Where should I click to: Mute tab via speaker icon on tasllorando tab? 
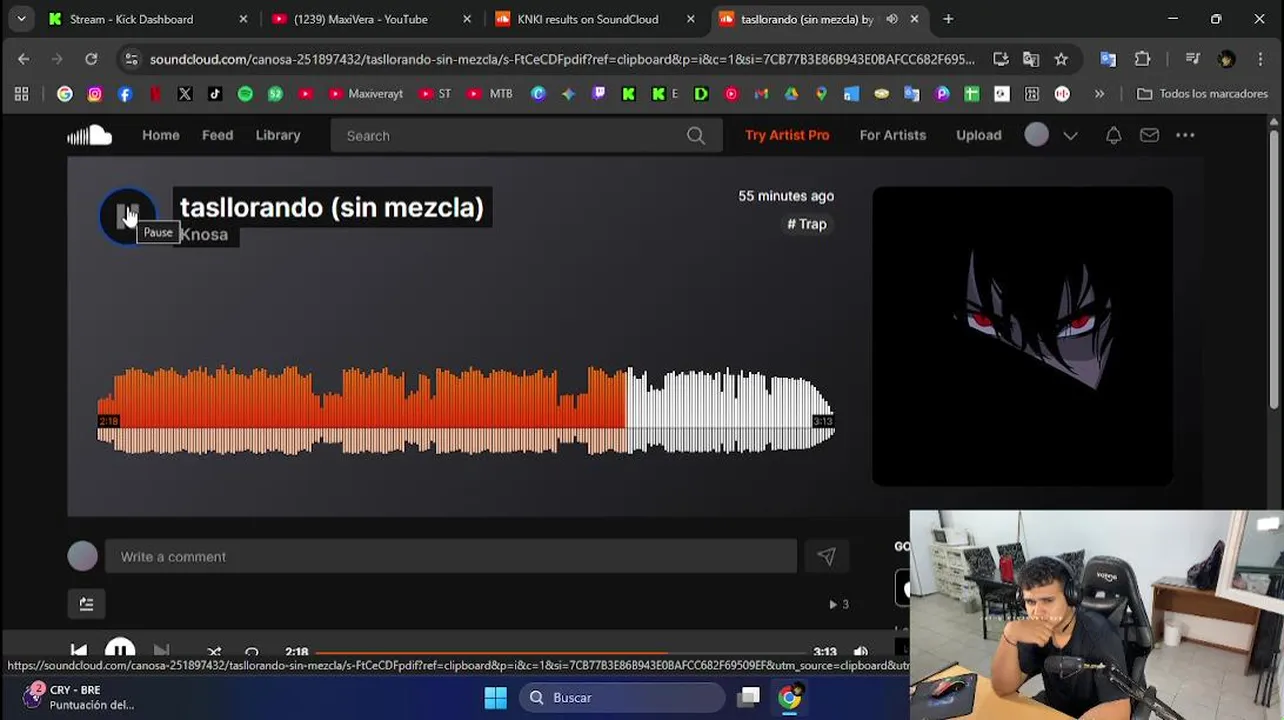(891, 19)
